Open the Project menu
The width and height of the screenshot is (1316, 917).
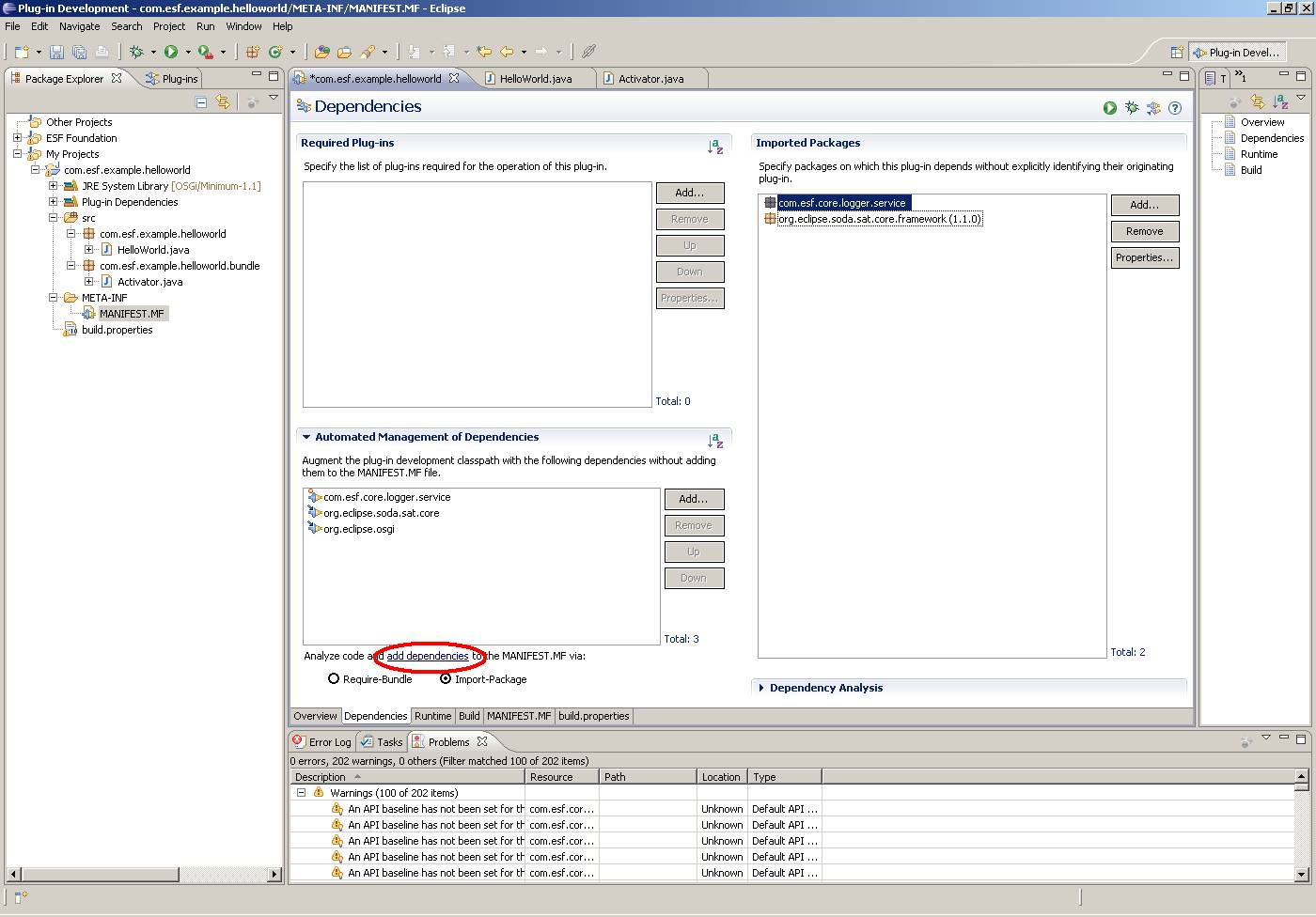click(x=169, y=26)
